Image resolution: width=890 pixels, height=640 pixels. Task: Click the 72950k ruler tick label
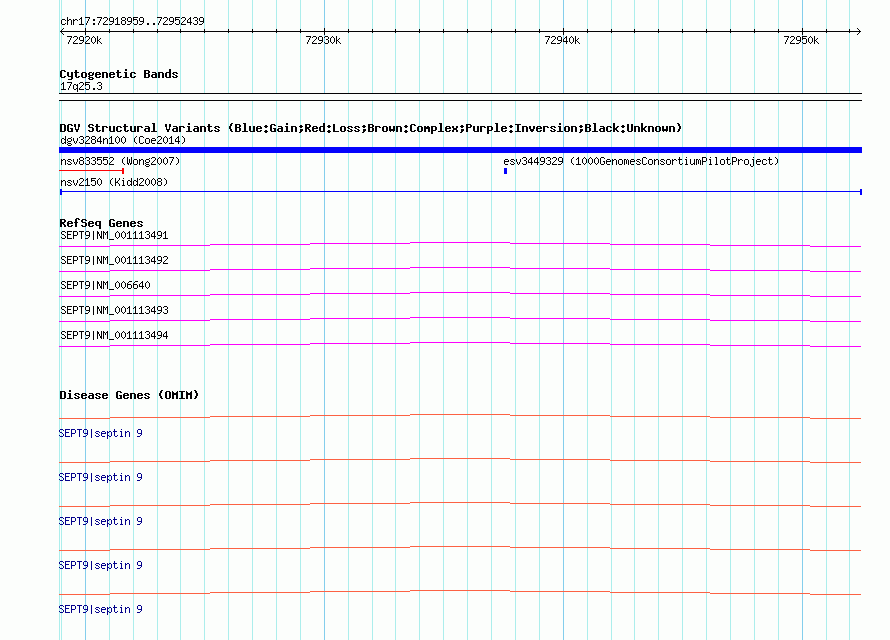click(x=801, y=40)
